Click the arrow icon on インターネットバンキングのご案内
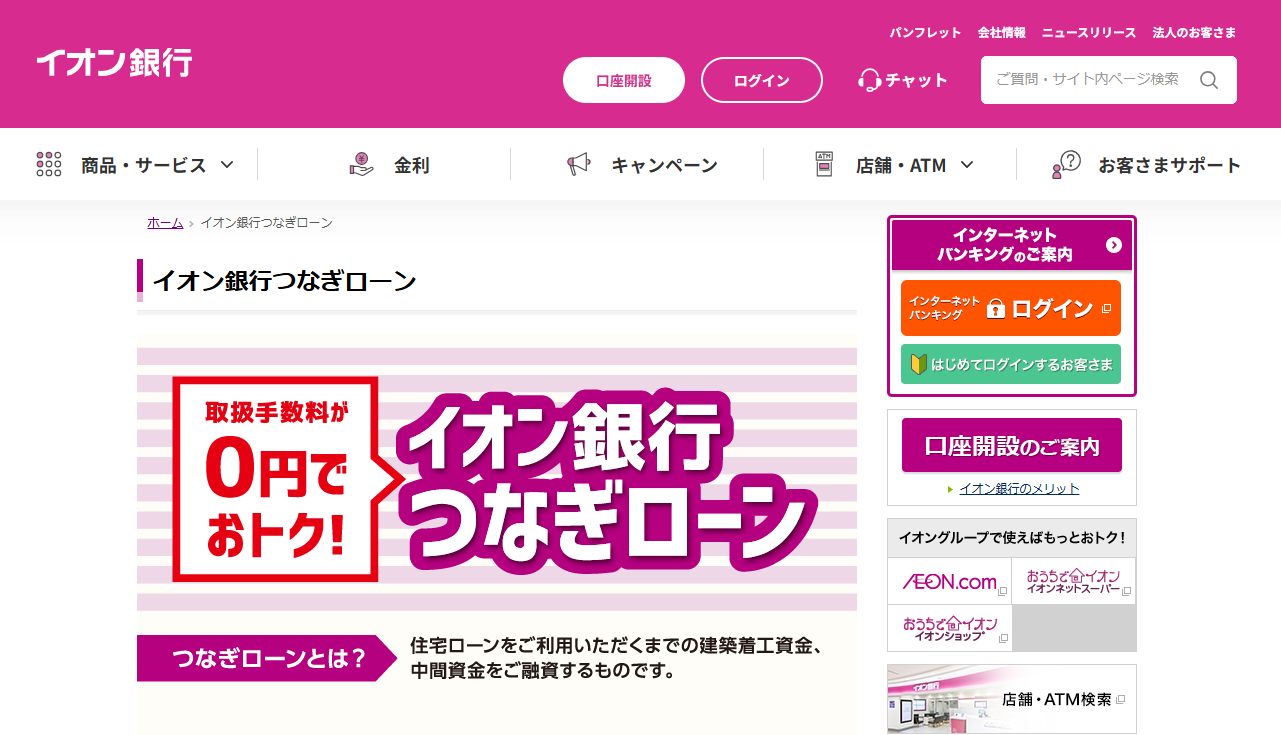The image size is (1281, 735). pyautogui.click(x=1114, y=245)
